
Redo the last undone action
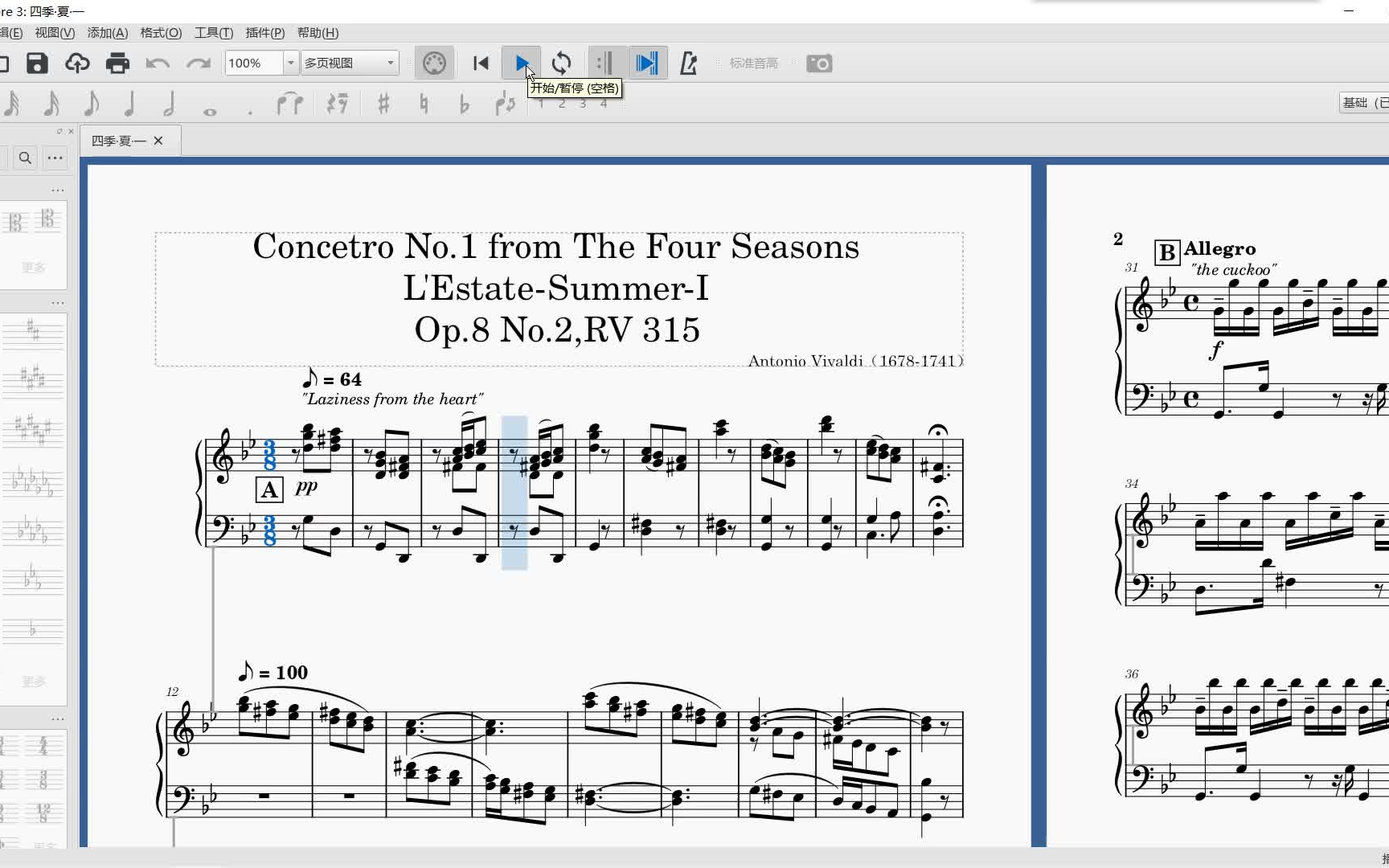pos(198,63)
